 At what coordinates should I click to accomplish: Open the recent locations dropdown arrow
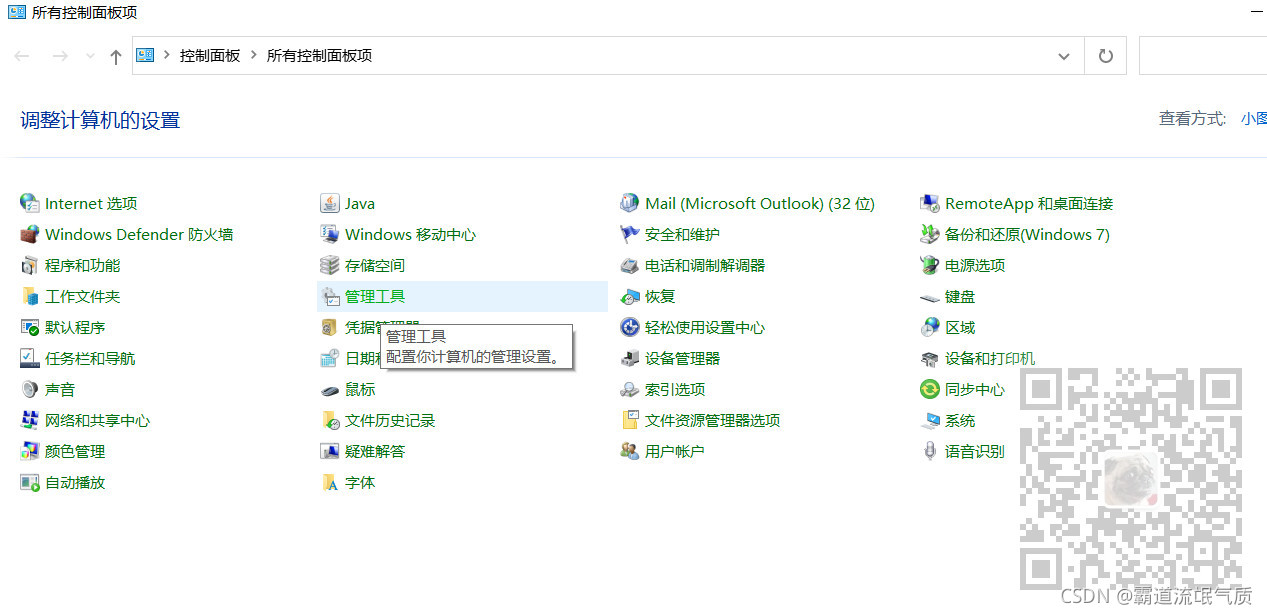click(90, 56)
